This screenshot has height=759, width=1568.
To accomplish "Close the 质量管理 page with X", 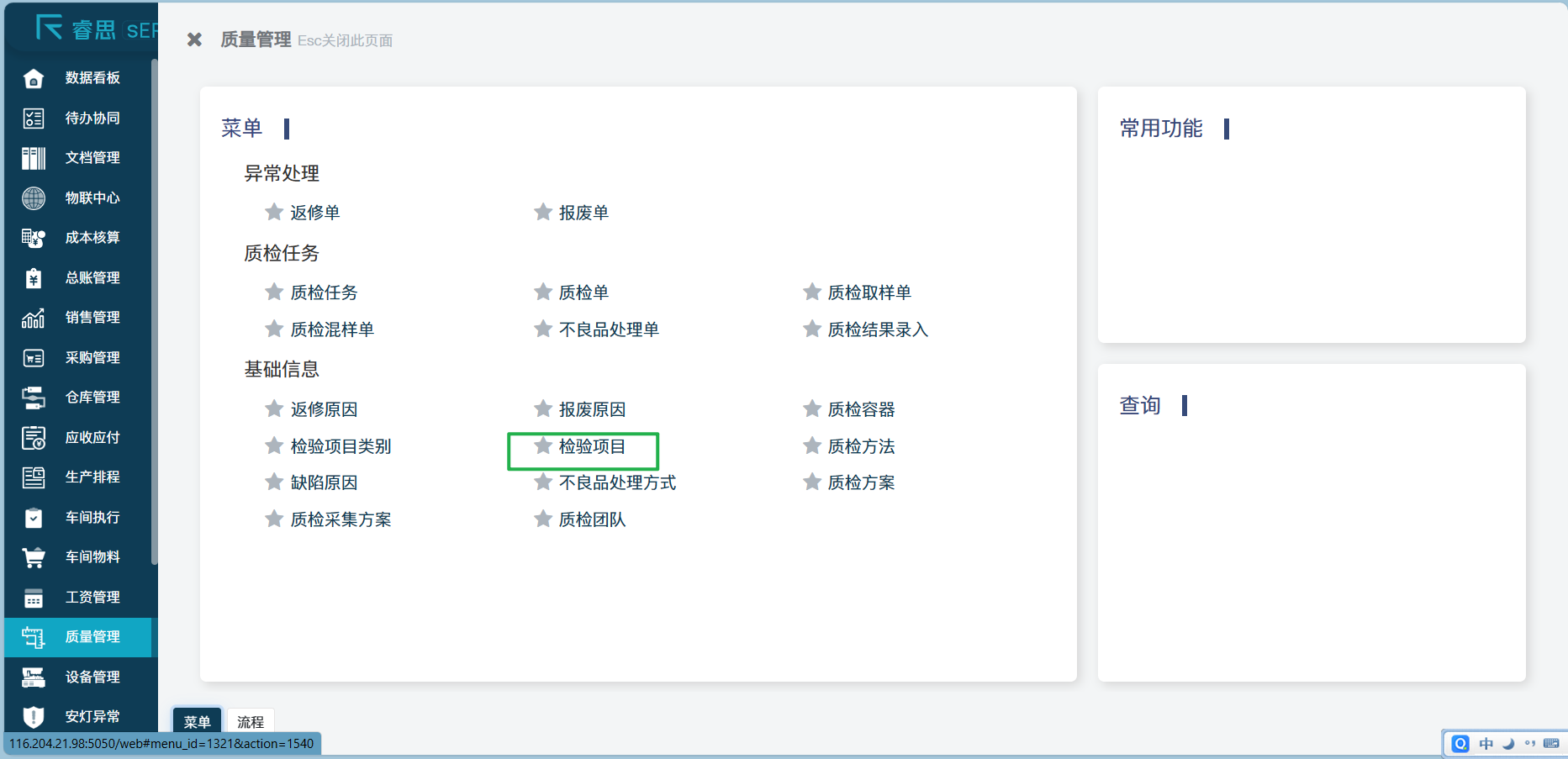I will click(194, 40).
